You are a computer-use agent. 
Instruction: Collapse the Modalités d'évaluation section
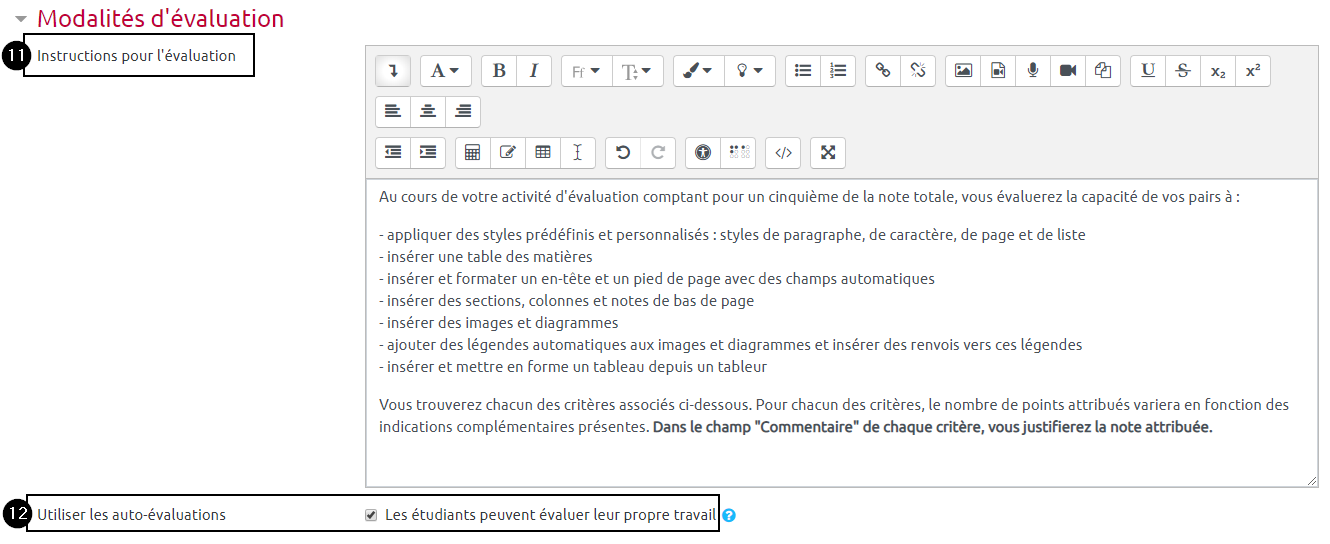click(21, 19)
